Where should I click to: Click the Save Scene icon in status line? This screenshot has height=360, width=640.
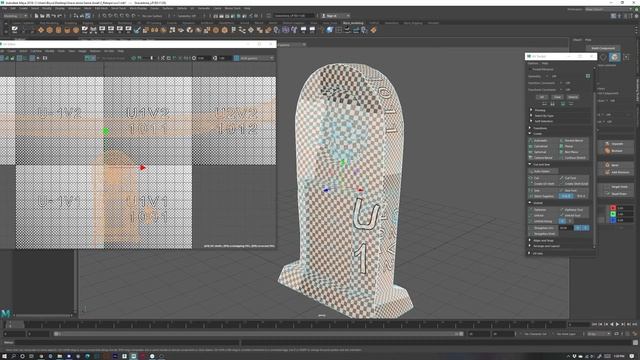[x=48, y=16]
